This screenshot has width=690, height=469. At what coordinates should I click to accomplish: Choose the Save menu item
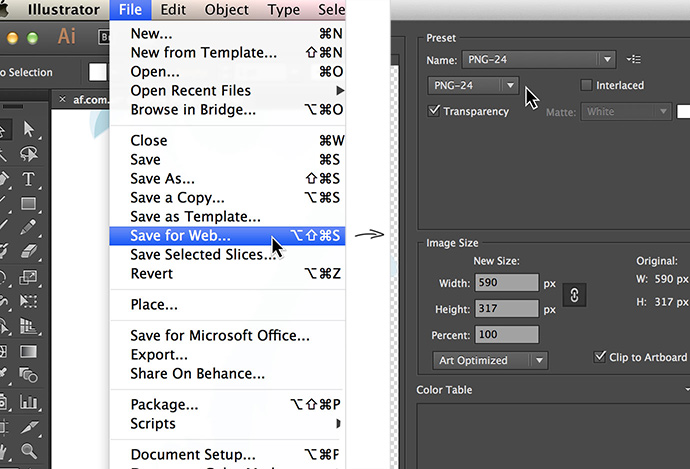pyautogui.click(x=227, y=159)
